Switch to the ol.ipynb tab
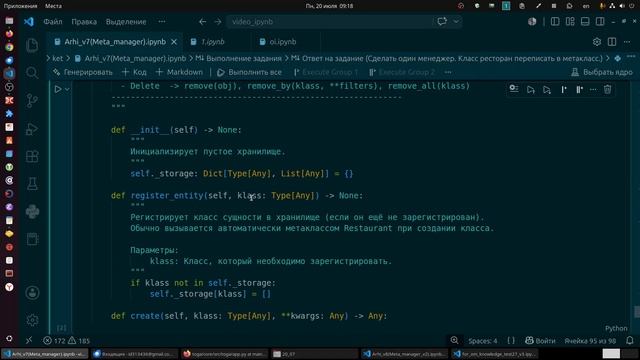This screenshot has height=360, width=640. 282,42
